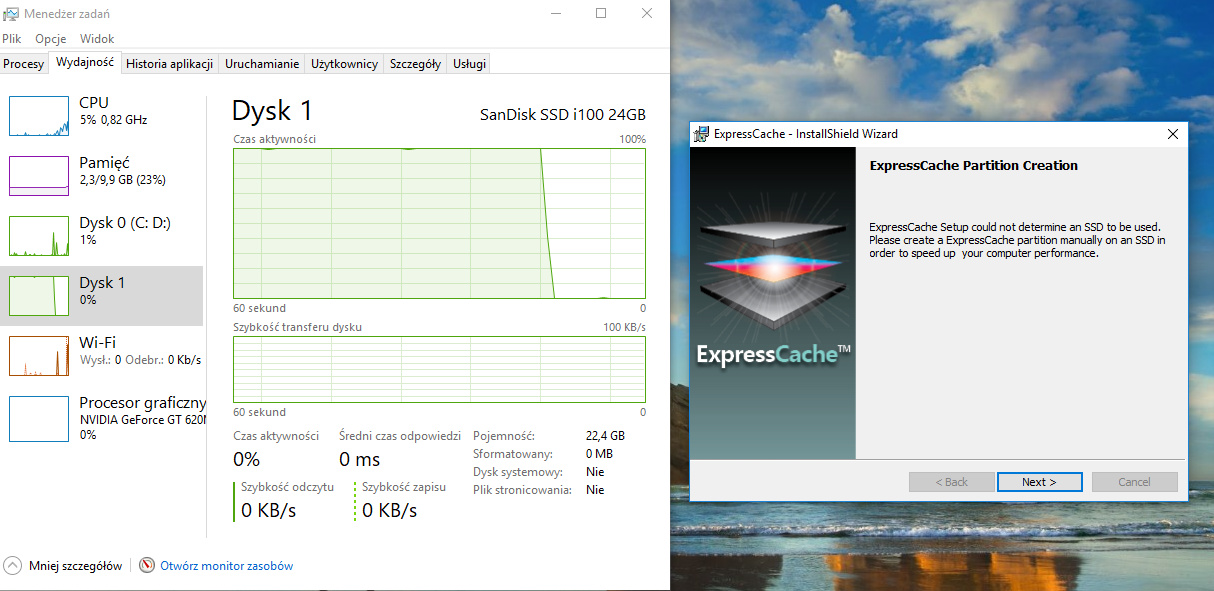The width and height of the screenshot is (1214, 591).
Task: Click the Czas aktywności 0% value
Action: pyautogui.click(x=247, y=460)
